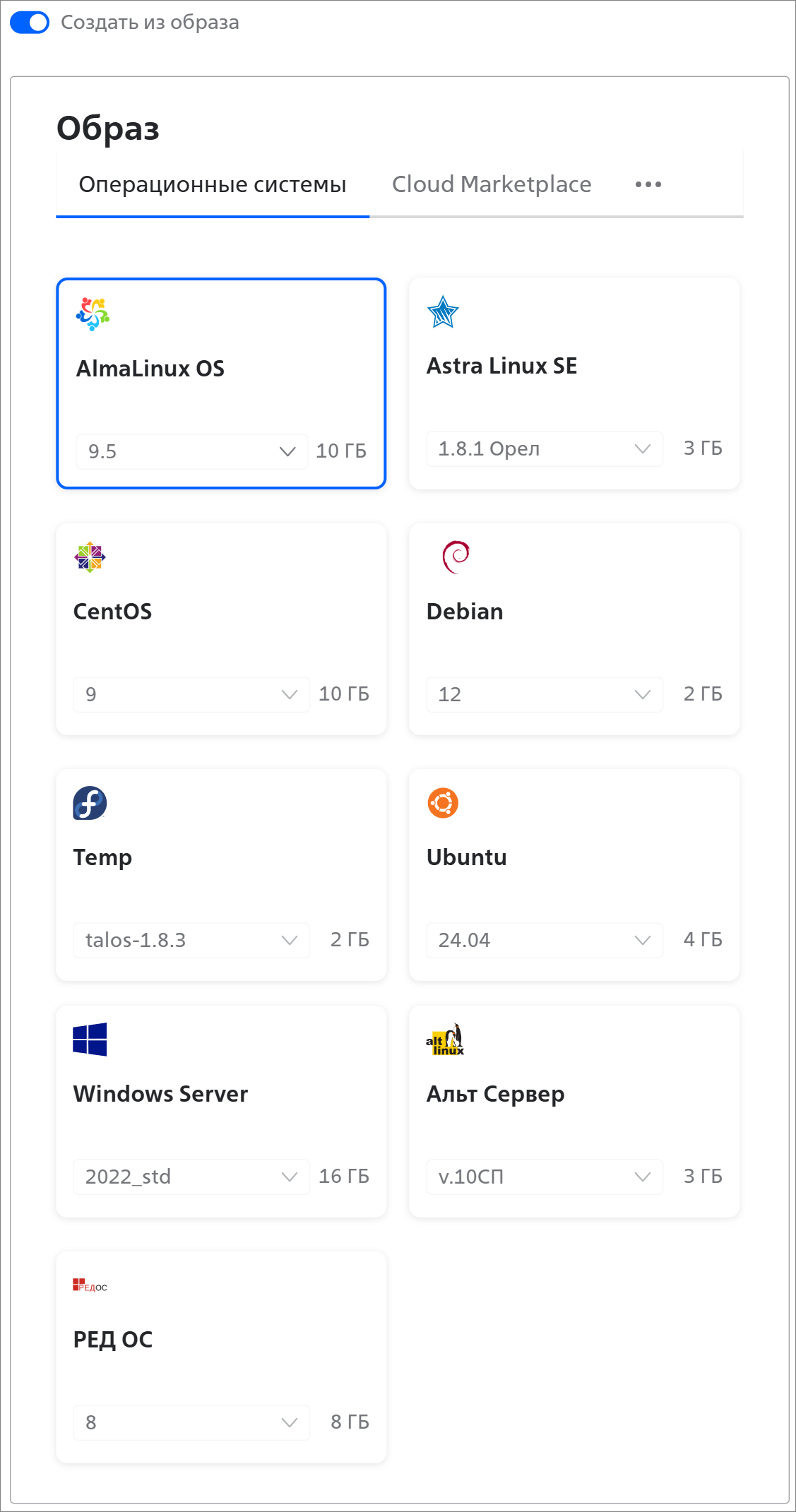The height and width of the screenshot is (1512, 796).
Task: Select the РЕД ОС image card title
Action: (x=113, y=1340)
